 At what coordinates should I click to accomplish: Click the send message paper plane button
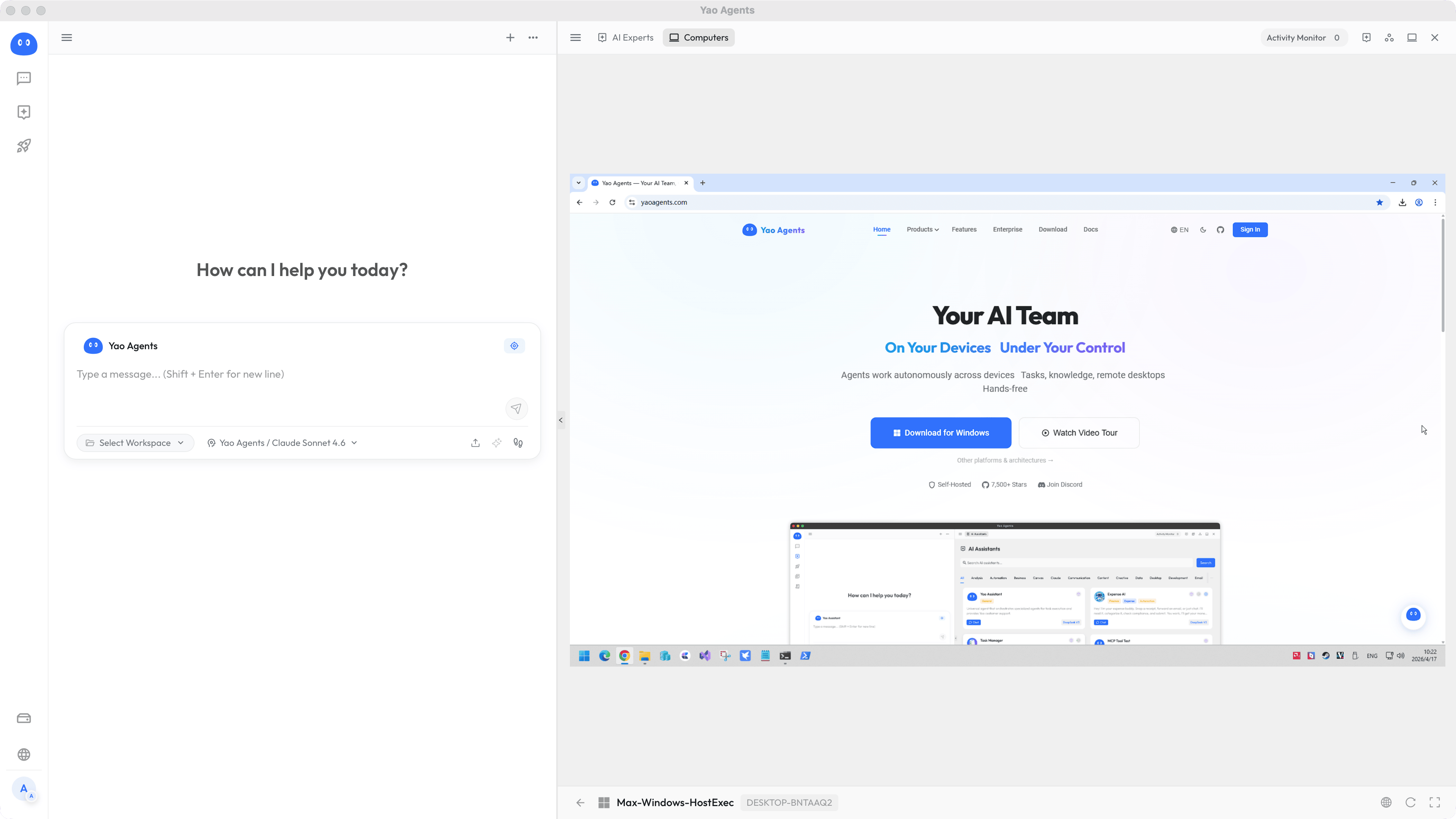pos(516,409)
